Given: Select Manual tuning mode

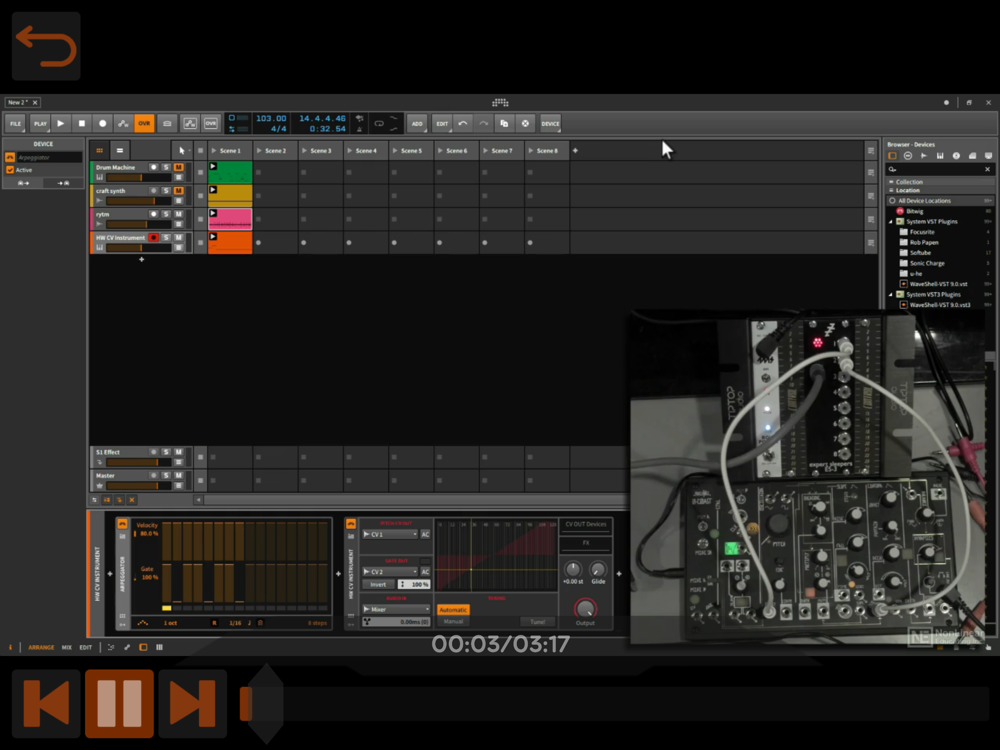Looking at the screenshot, I should click(453, 621).
